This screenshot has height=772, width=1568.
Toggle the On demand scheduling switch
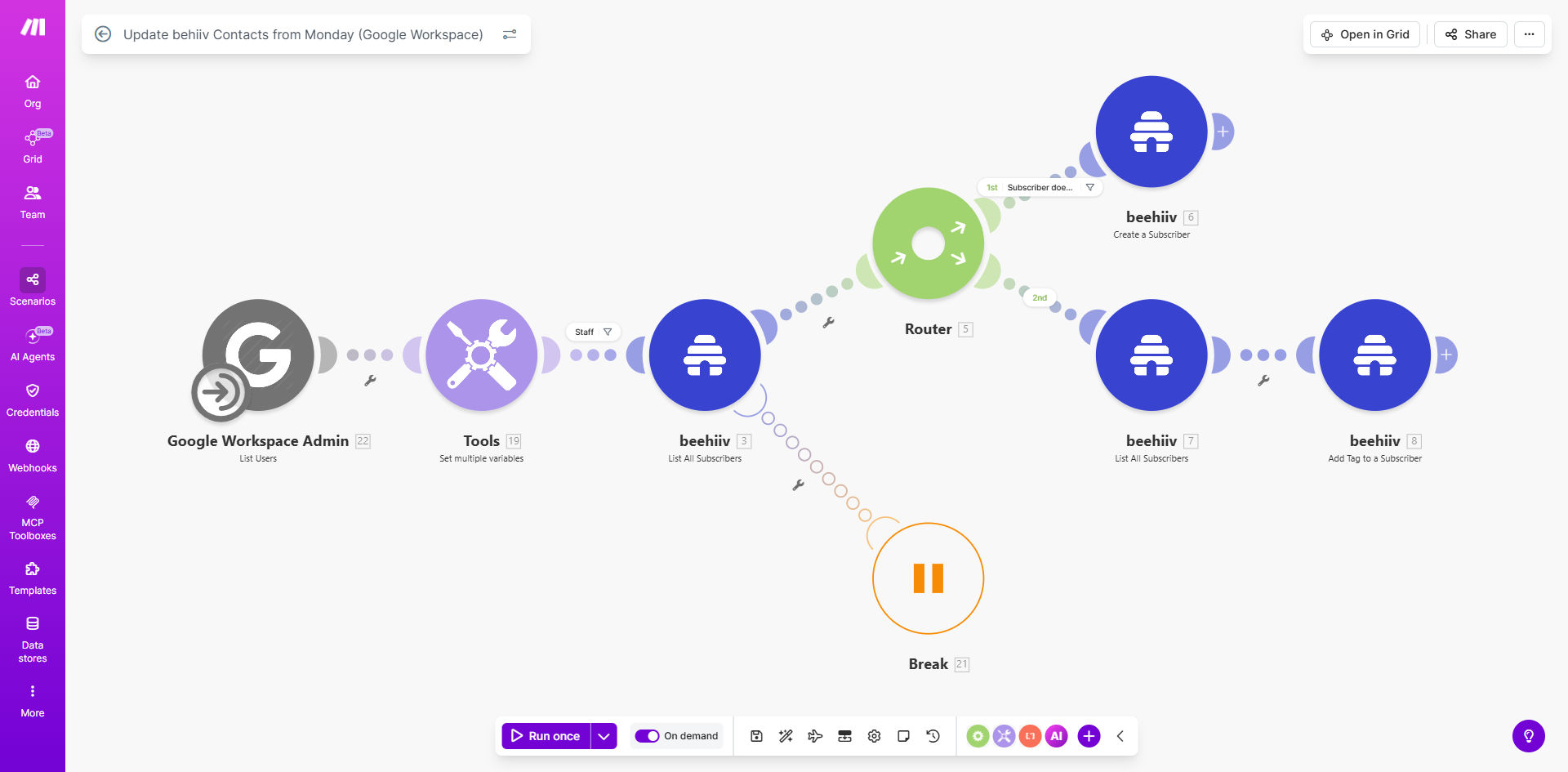click(x=647, y=736)
